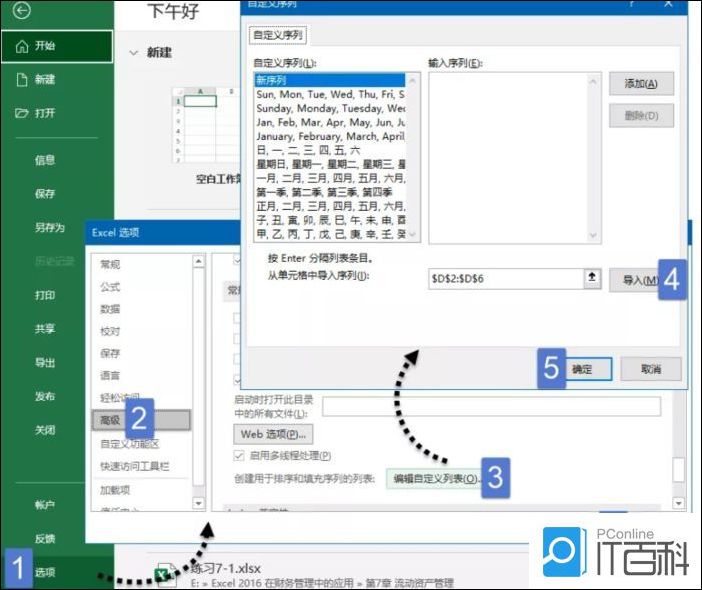This screenshot has width=702, height=590.
Task: Select 打开 in the green sidebar
Action: (x=45, y=113)
